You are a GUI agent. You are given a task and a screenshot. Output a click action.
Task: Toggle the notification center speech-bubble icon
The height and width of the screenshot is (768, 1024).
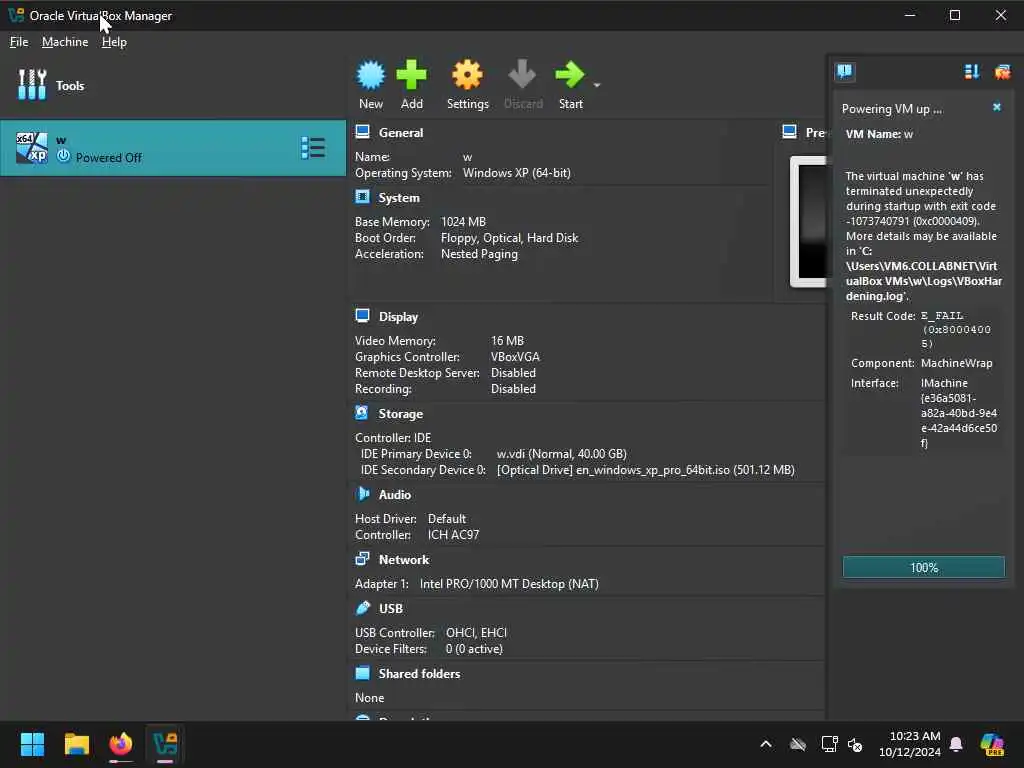click(844, 71)
